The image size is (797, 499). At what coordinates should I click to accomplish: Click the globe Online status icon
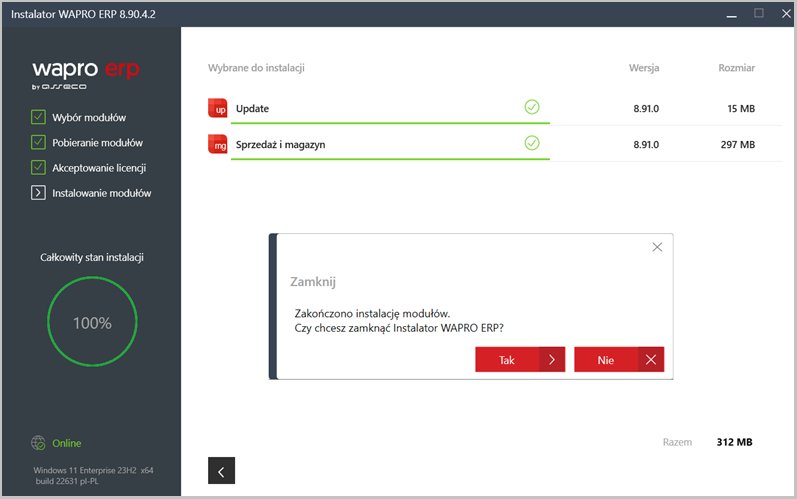tap(38, 443)
